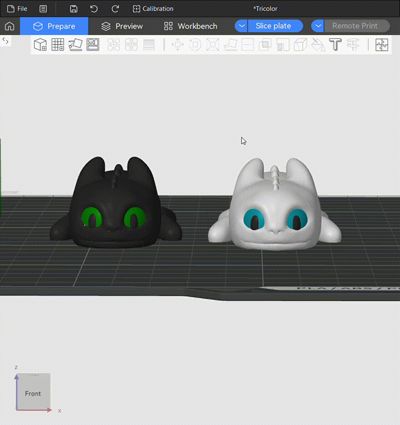Click the Add model cube icon
Screen dimensions: 400x425
(40, 45)
